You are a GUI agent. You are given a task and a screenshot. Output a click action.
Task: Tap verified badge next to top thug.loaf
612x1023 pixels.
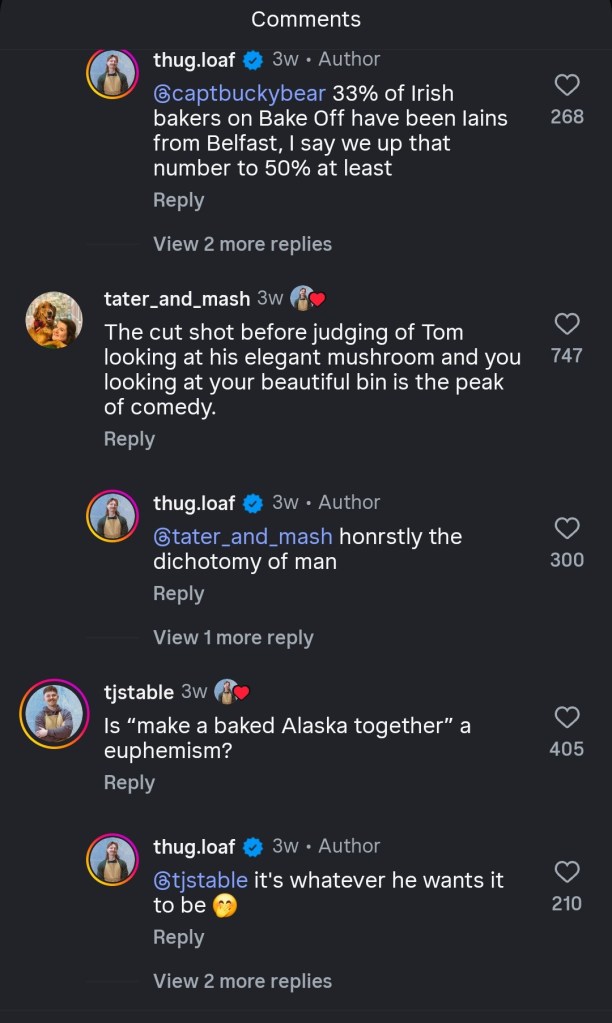(254, 60)
